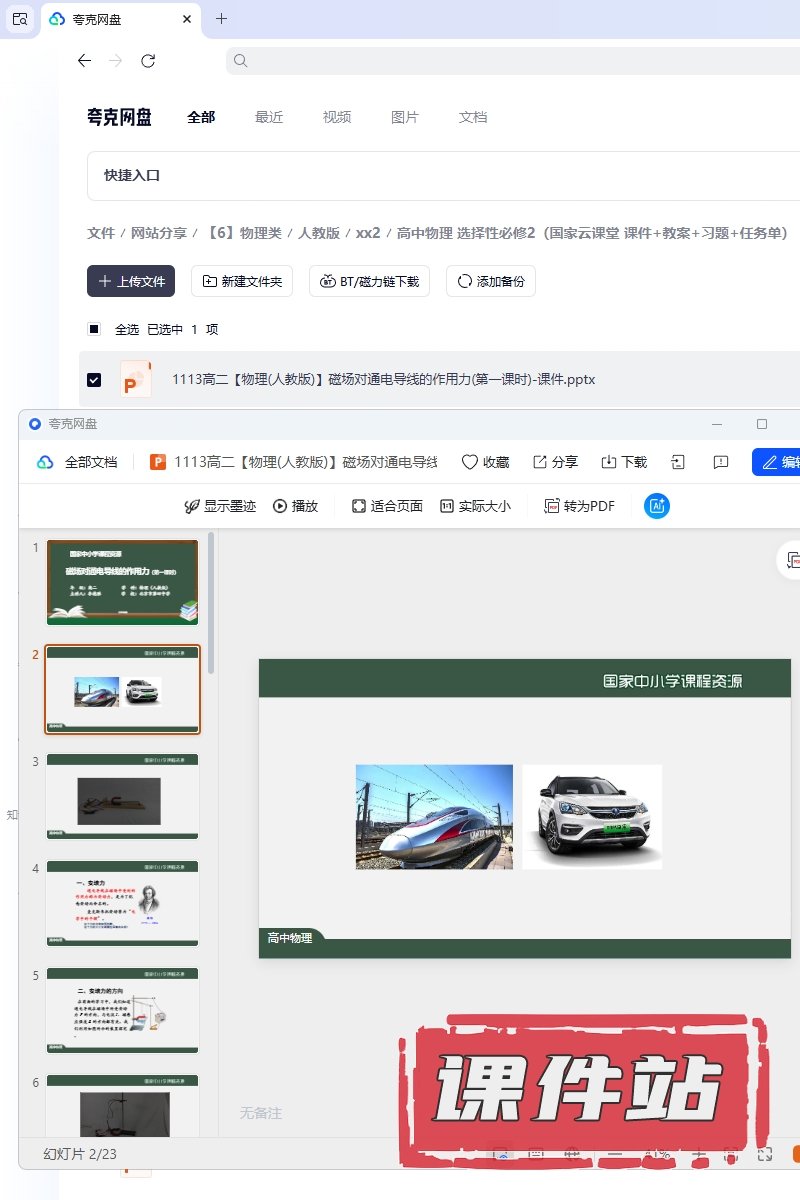Screen dimensions: 800x1200
Task: Click the 新建文件夹 new folder button
Action: pyautogui.click(x=243, y=282)
